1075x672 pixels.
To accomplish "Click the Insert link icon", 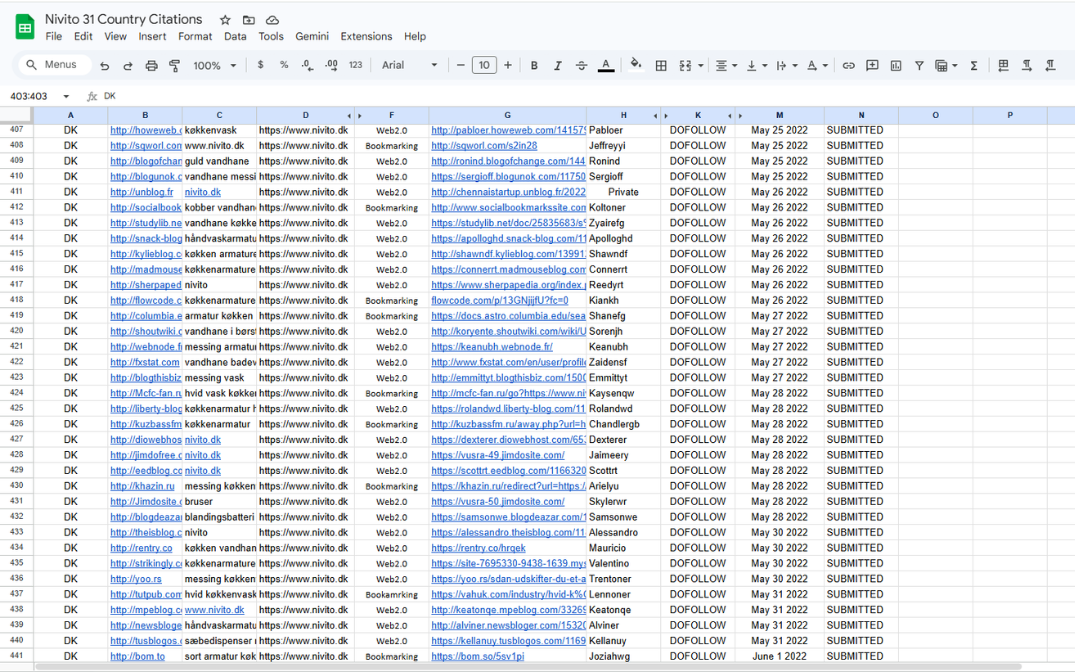I will (x=848, y=66).
